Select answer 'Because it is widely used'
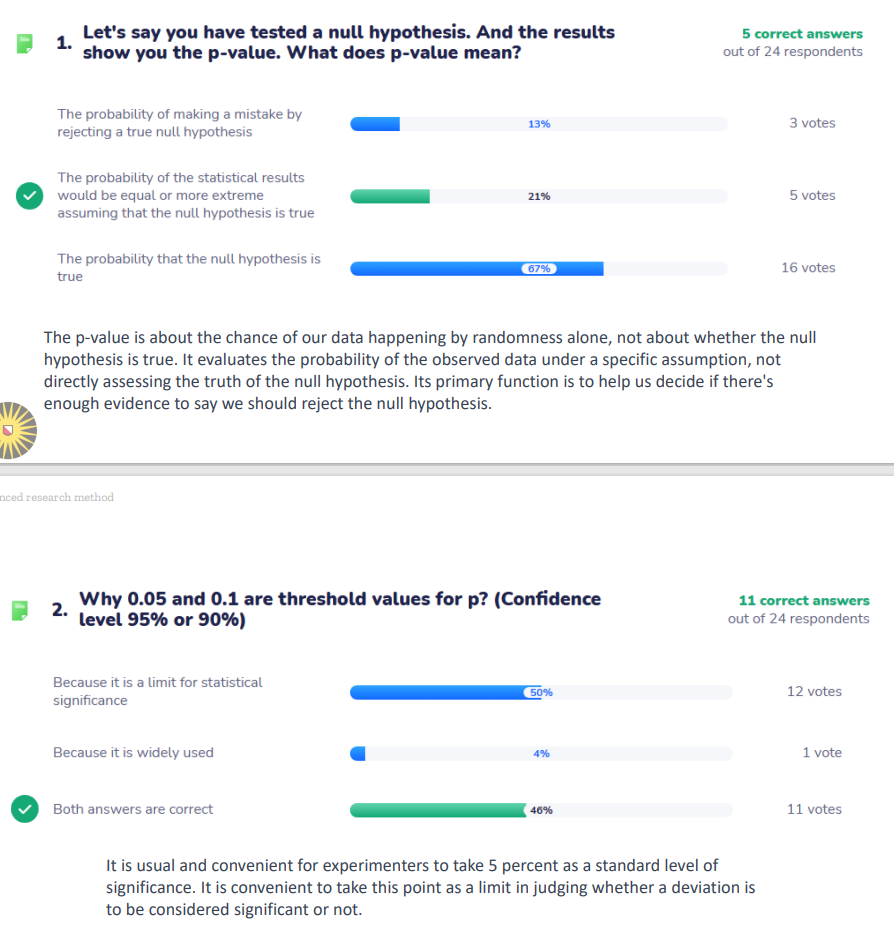The height and width of the screenshot is (932, 894). point(133,752)
